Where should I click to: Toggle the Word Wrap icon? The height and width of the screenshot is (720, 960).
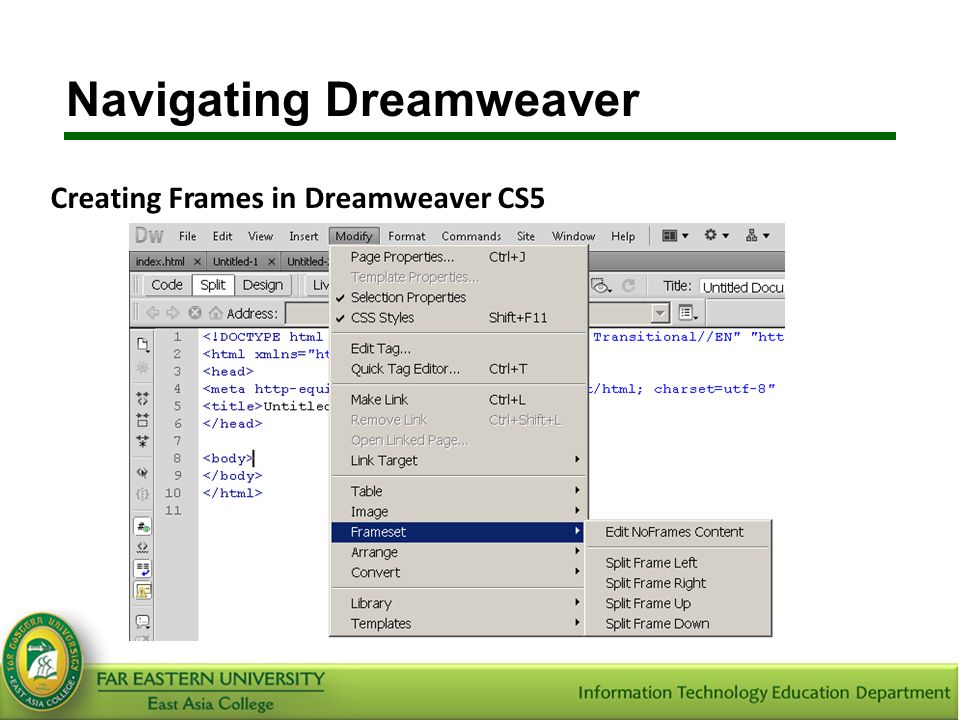tap(143, 569)
